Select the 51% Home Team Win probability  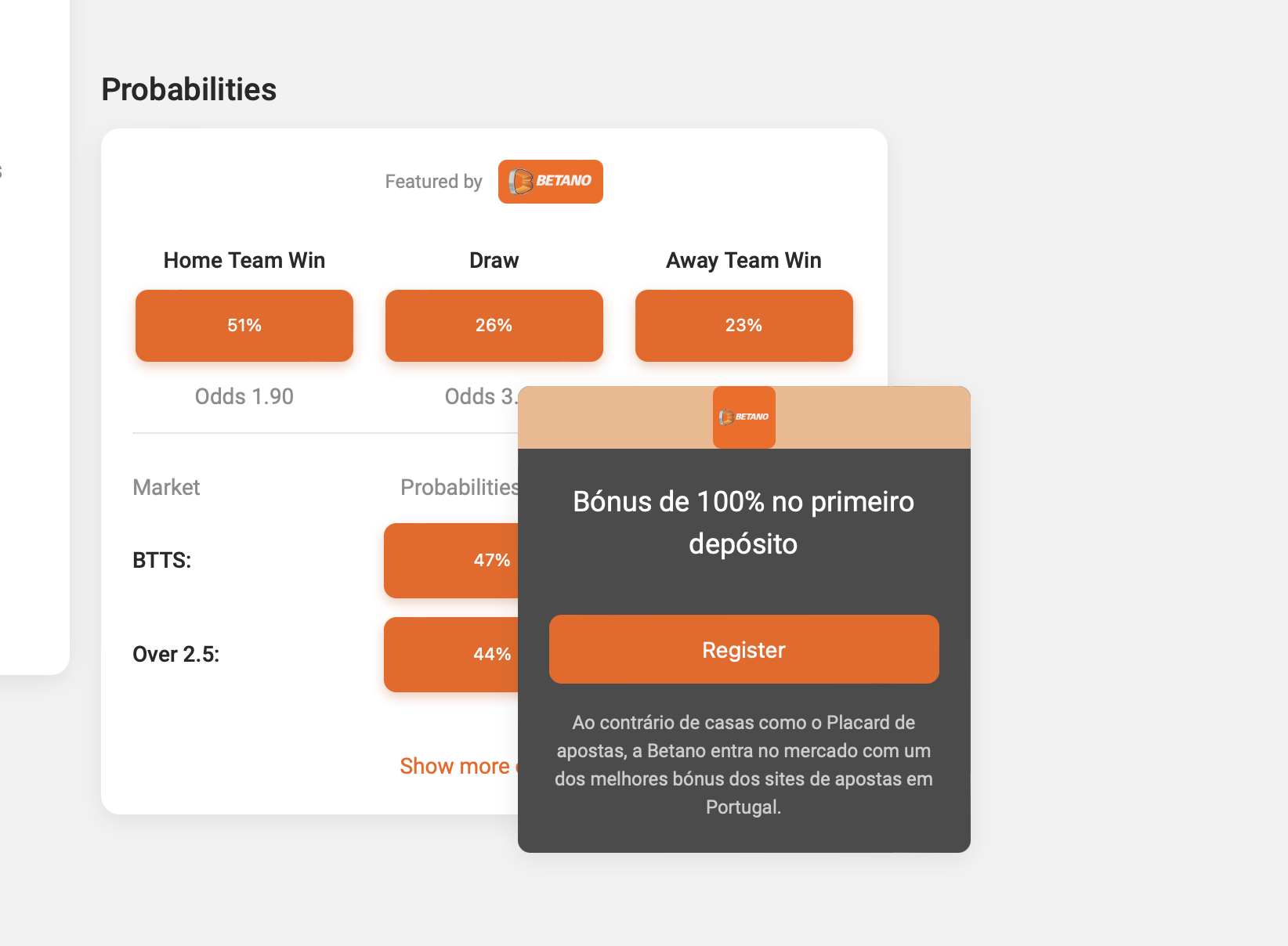coord(244,325)
